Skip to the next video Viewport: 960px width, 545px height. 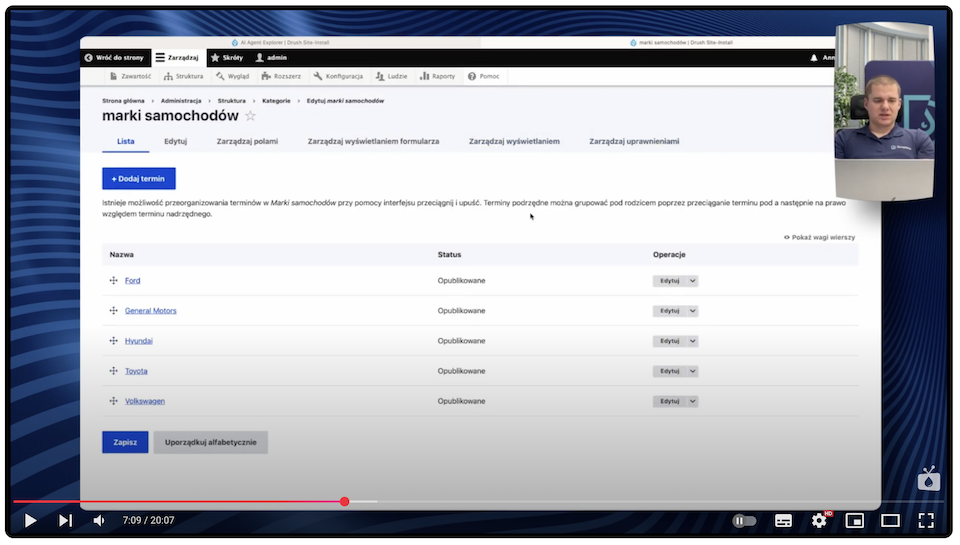click(65, 521)
